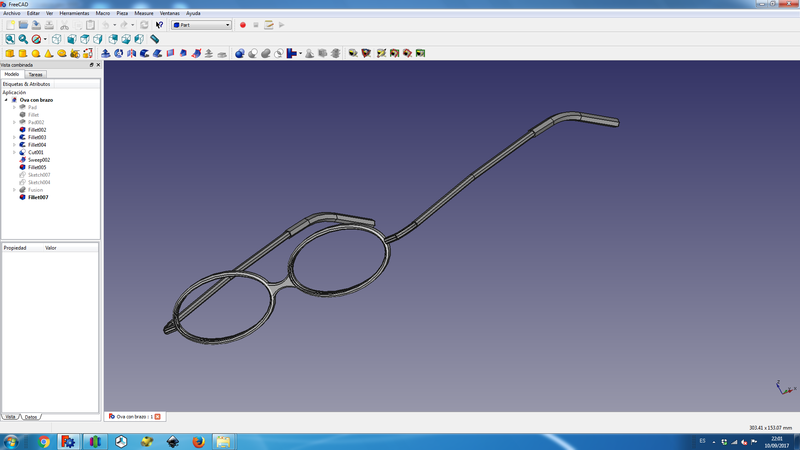Click the Refresh/recompute icon
800x450 pixels.
pyautogui.click(x=144, y=25)
